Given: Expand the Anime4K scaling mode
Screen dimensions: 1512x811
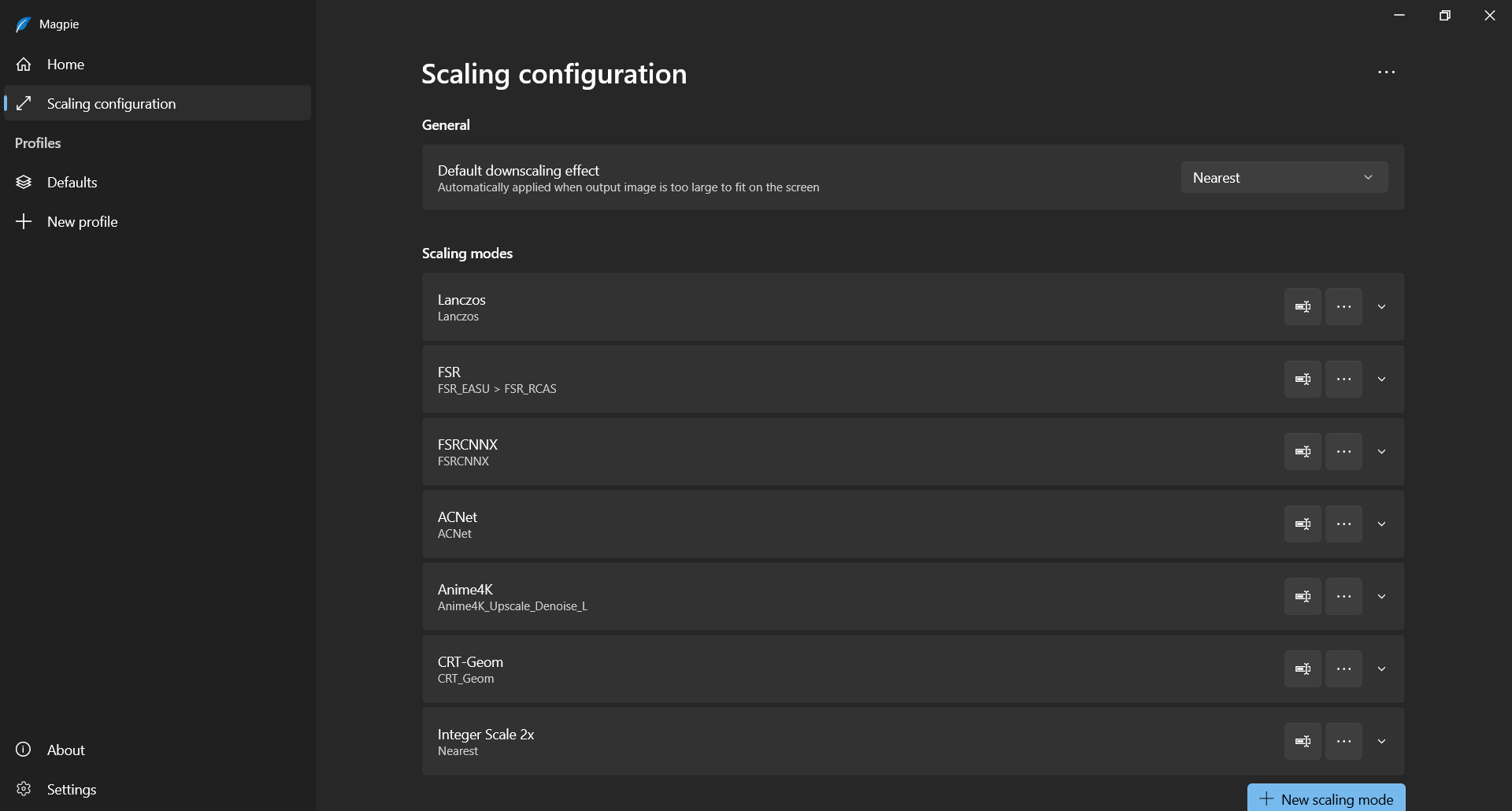Looking at the screenshot, I should (1381, 596).
